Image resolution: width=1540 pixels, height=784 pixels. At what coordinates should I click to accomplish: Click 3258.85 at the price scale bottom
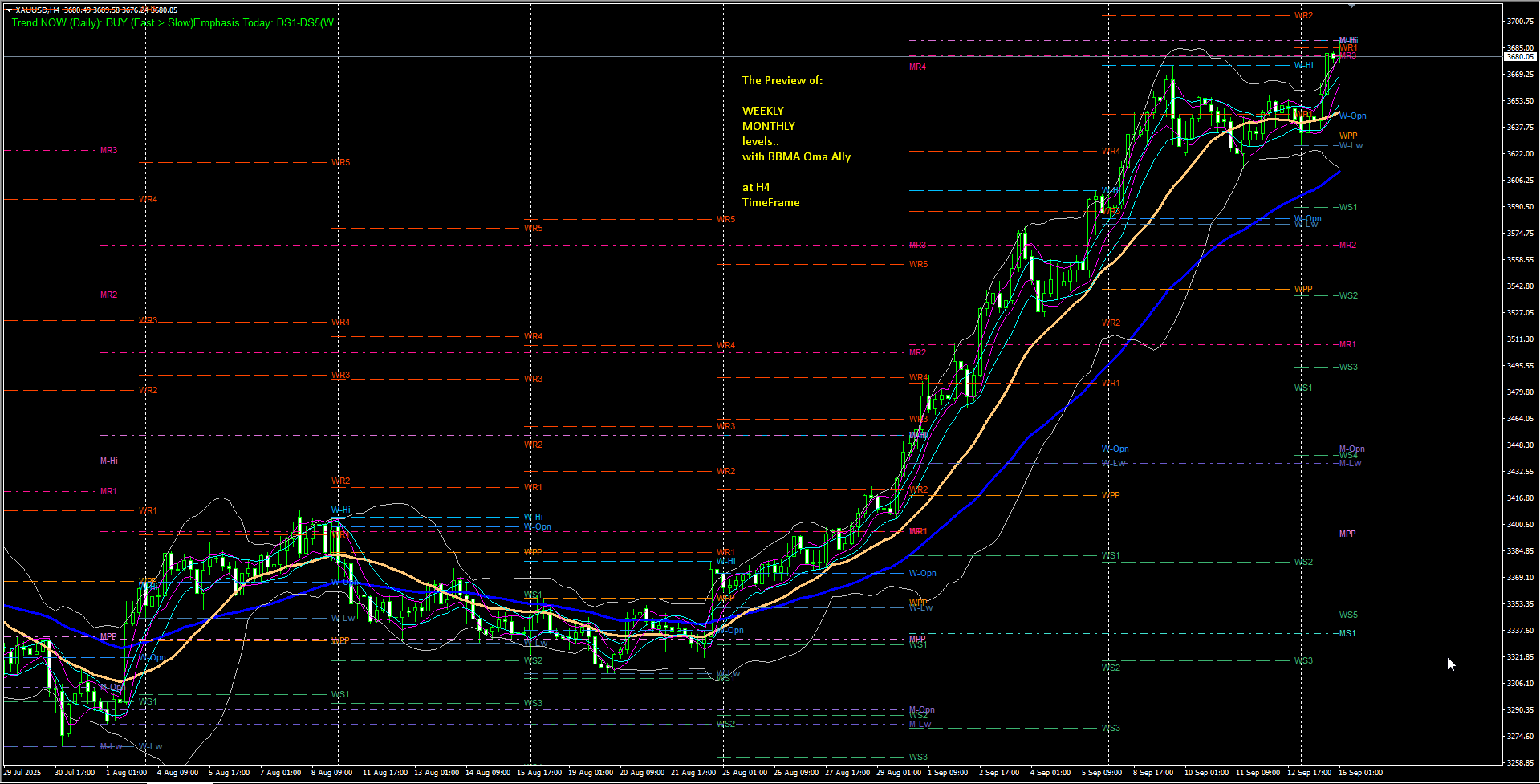[x=1520, y=762]
